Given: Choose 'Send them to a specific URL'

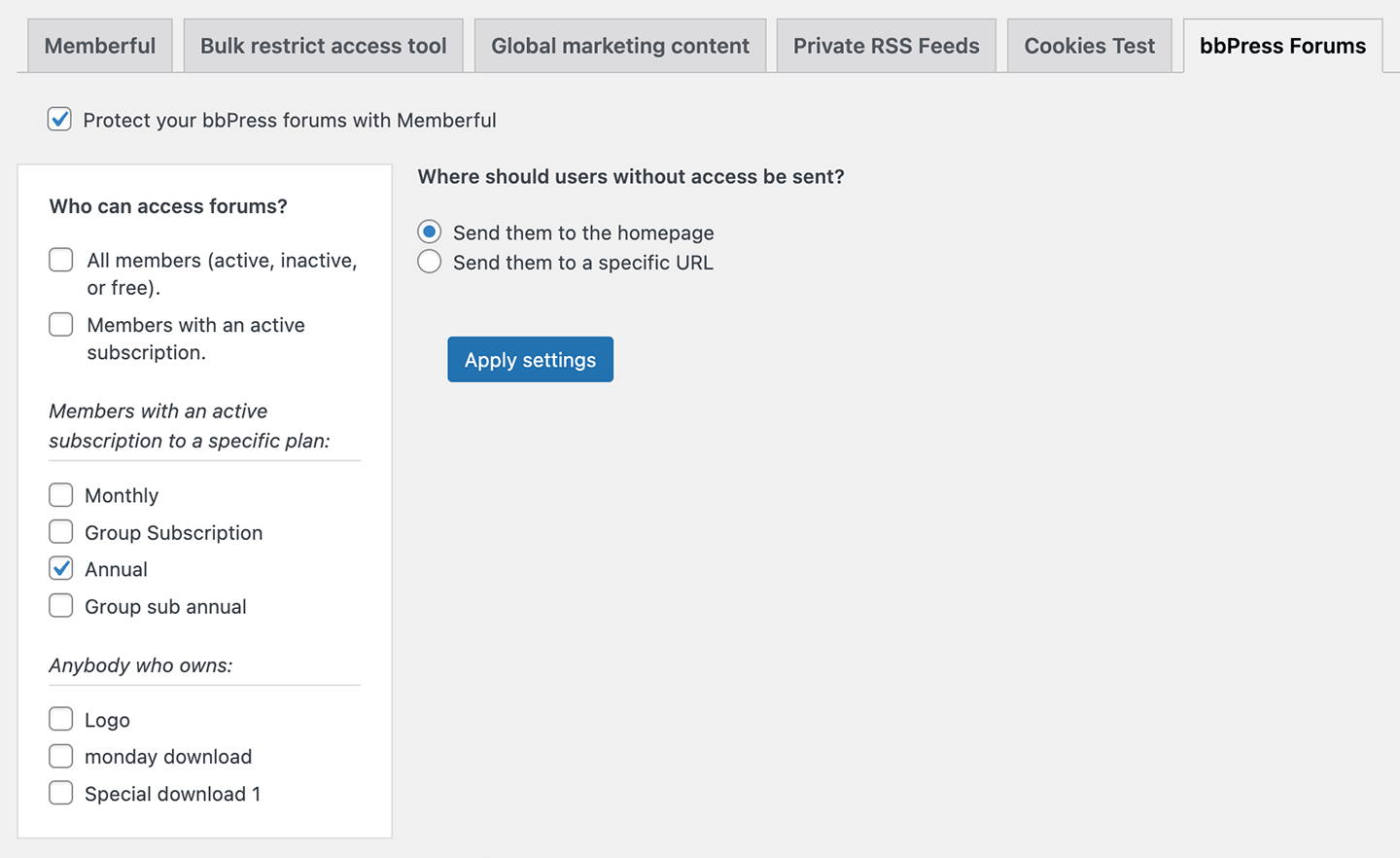Looking at the screenshot, I should coord(429,261).
